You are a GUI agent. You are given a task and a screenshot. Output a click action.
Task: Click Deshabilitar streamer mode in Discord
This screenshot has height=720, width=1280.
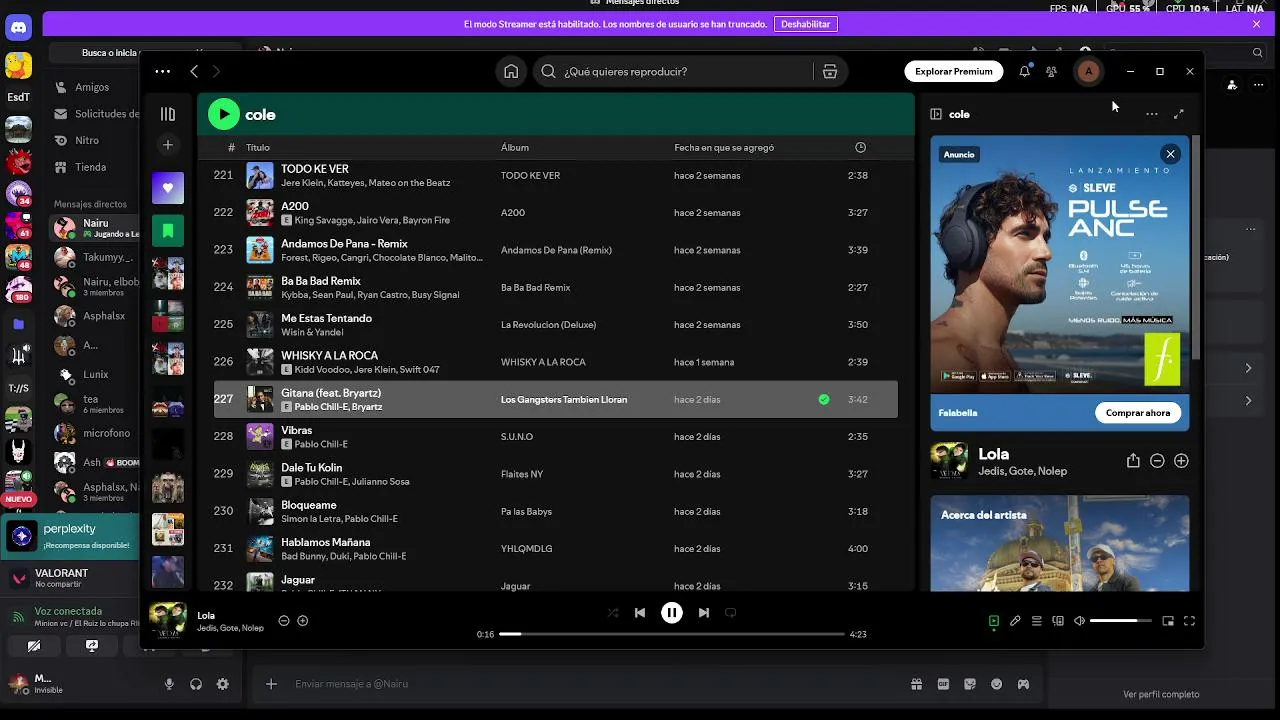(805, 24)
